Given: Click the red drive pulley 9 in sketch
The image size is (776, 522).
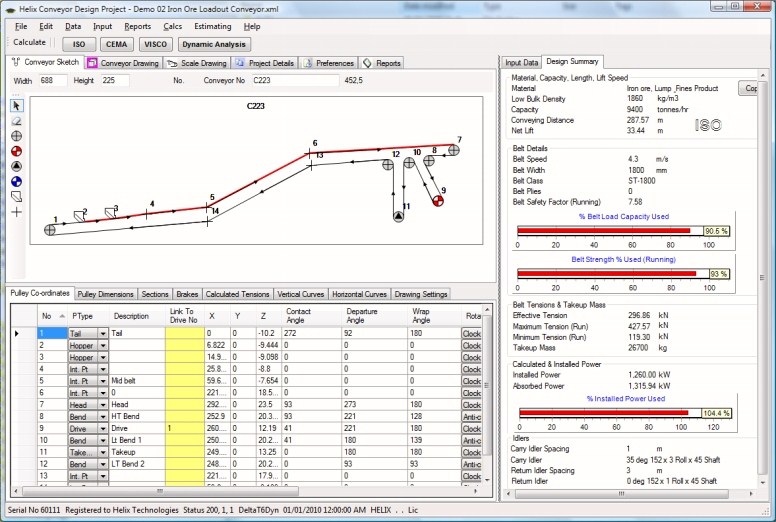Looking at the screenshot, I should tap(437, 201).
